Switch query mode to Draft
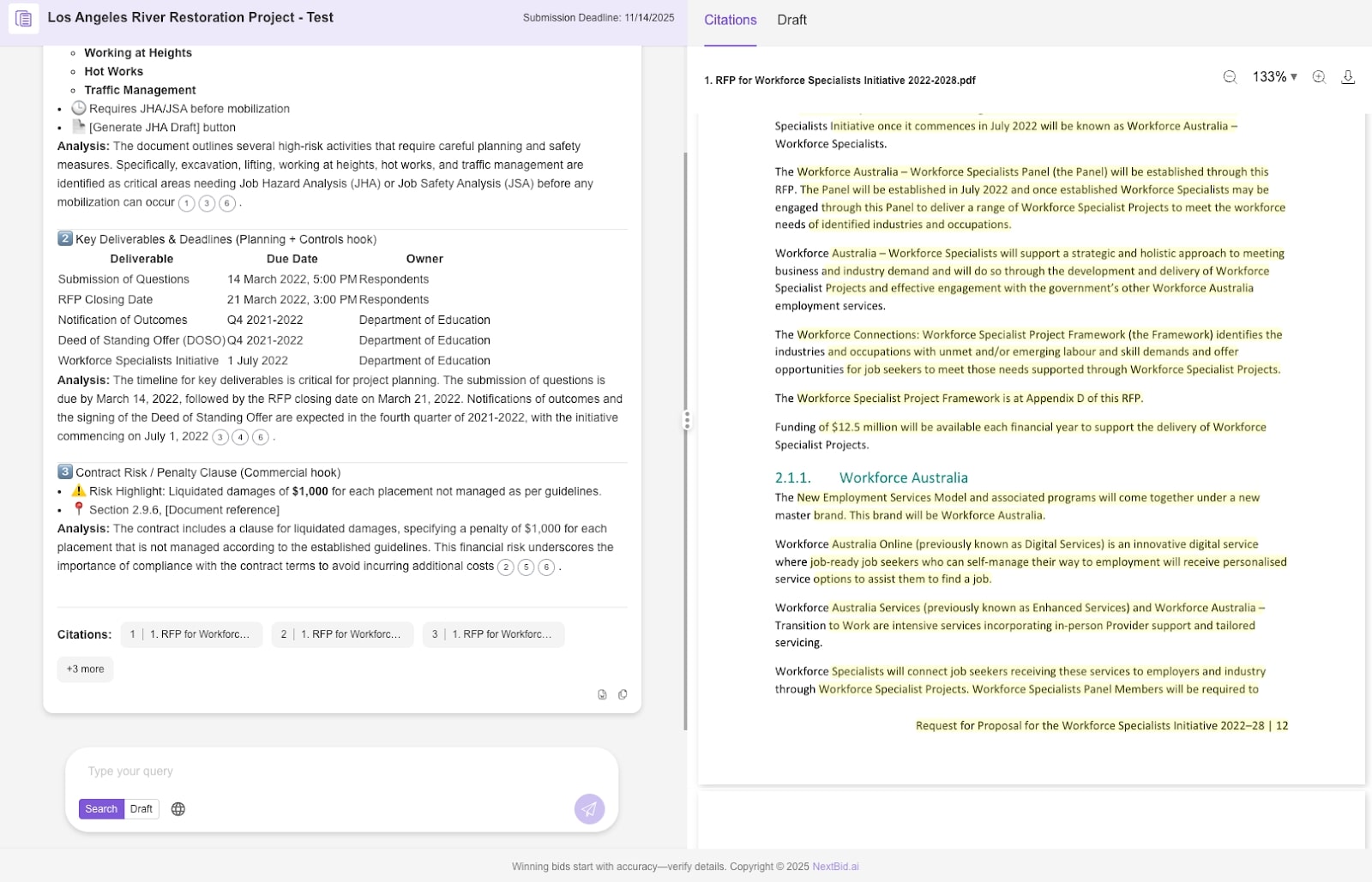 point(141,809)
